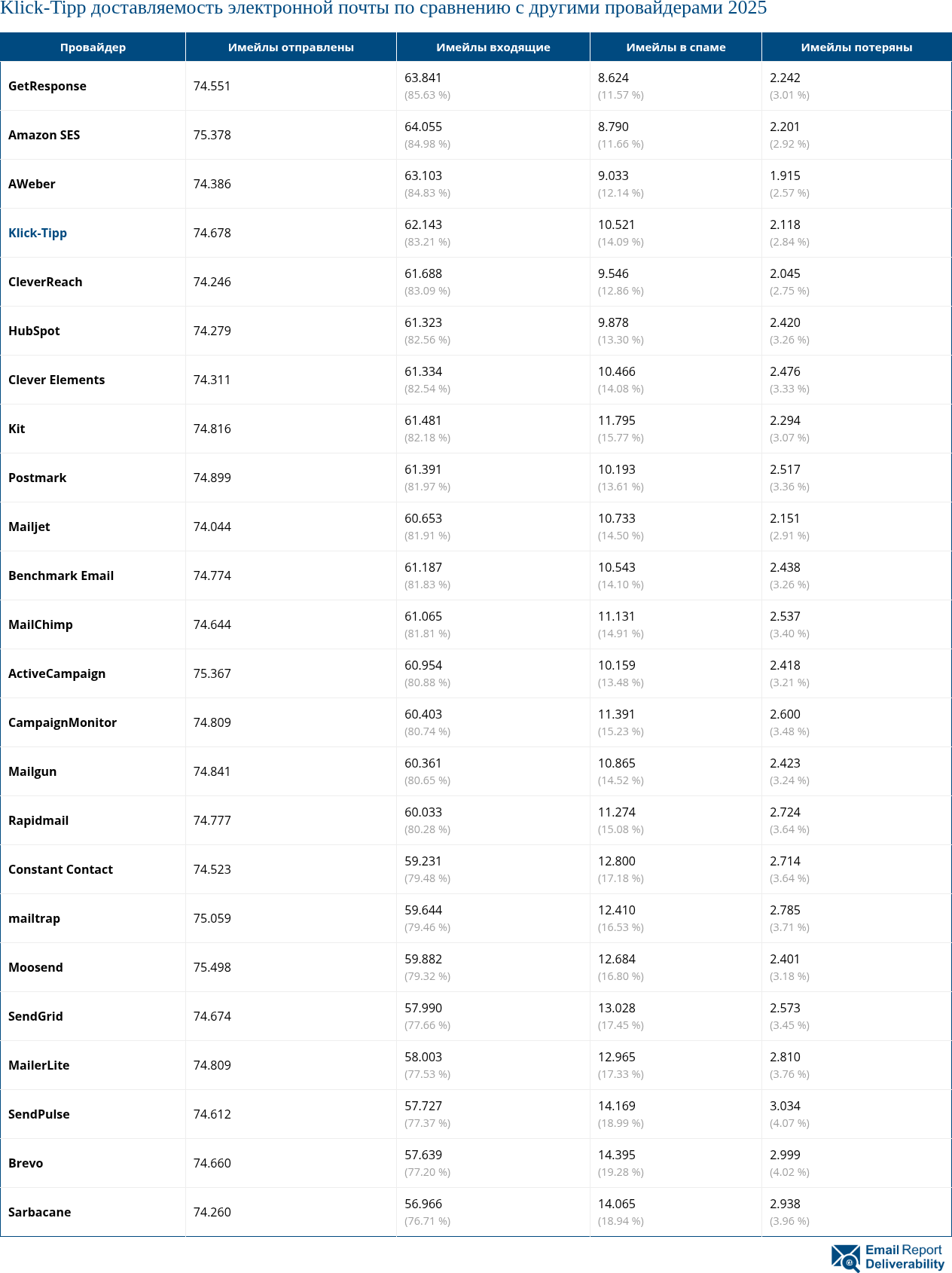This screenshot has width=952, height=1273.
Task: Click the Sarbacane provider name
Action: pyautogui.click(x=39, y=1212)
